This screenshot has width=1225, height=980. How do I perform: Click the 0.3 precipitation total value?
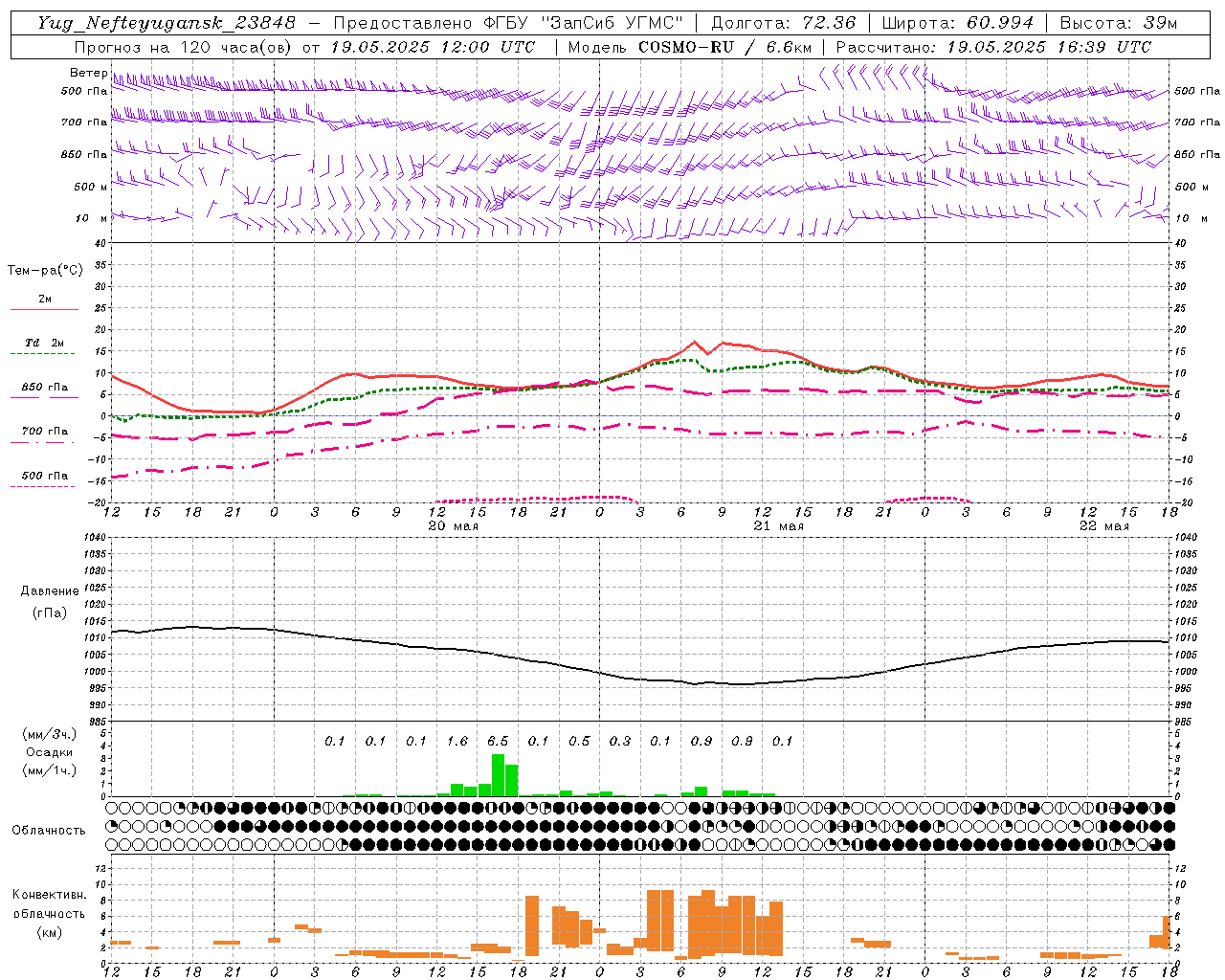tap(620, 741)
